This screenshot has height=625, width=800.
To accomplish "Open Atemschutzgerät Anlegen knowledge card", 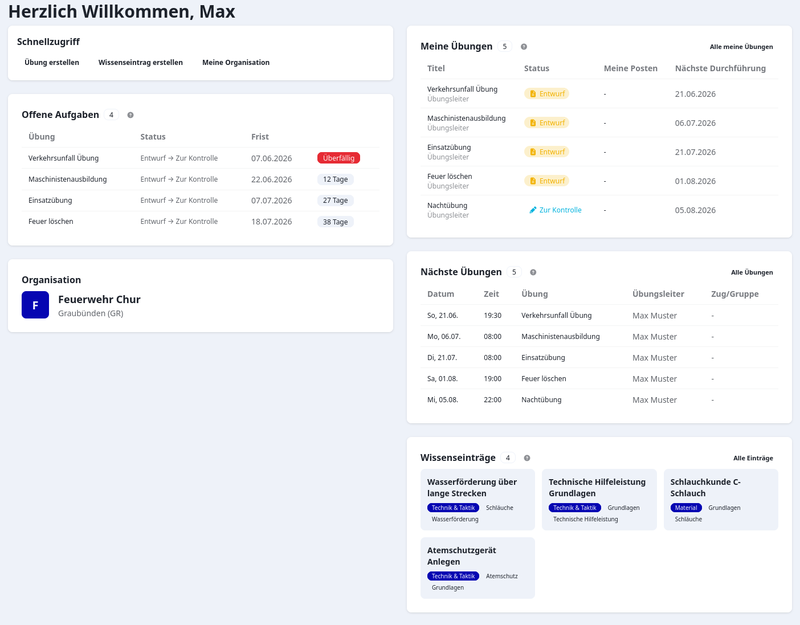I will [x=478, y=568].
